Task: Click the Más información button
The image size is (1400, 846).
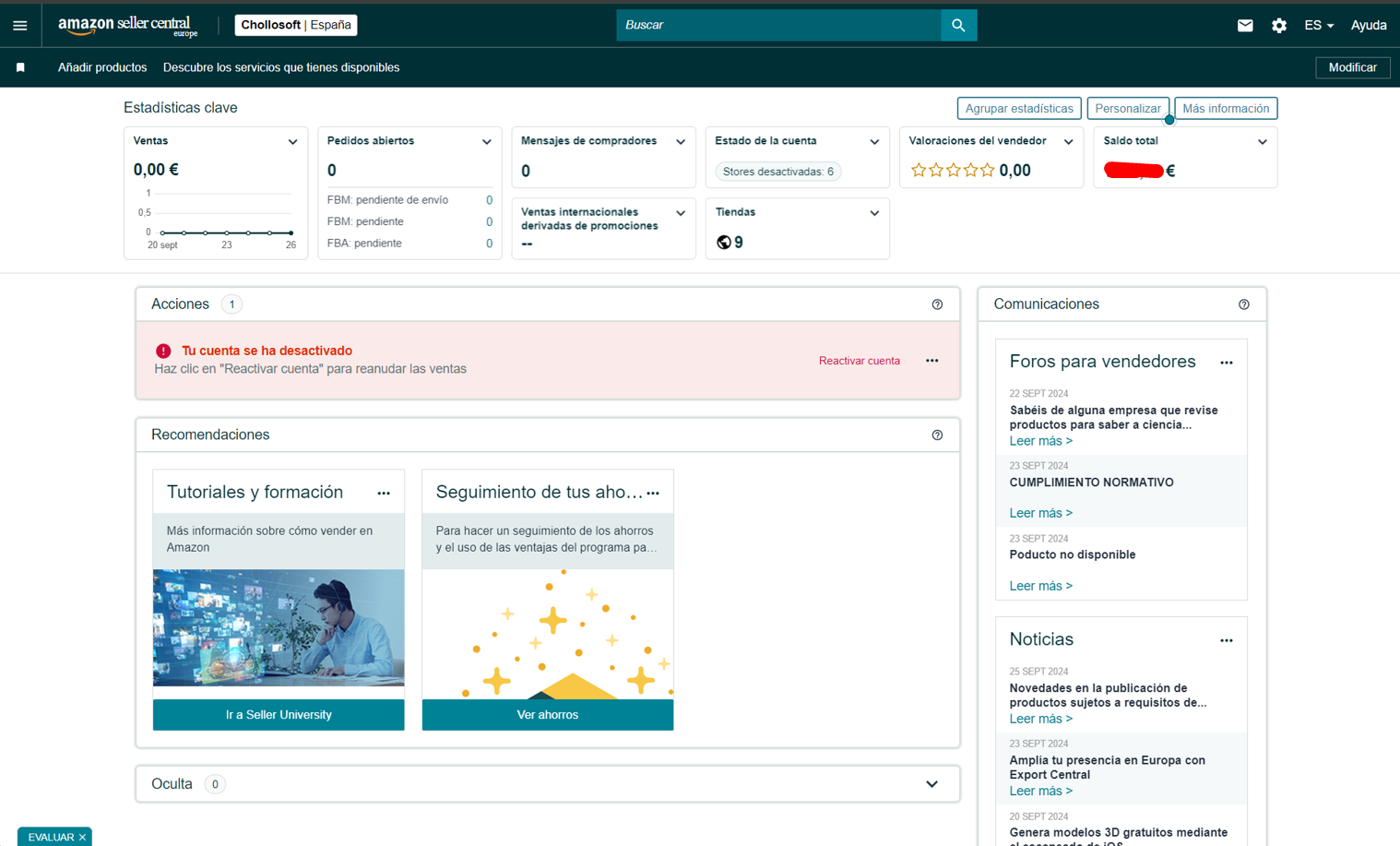Action: click(1226, 109)
